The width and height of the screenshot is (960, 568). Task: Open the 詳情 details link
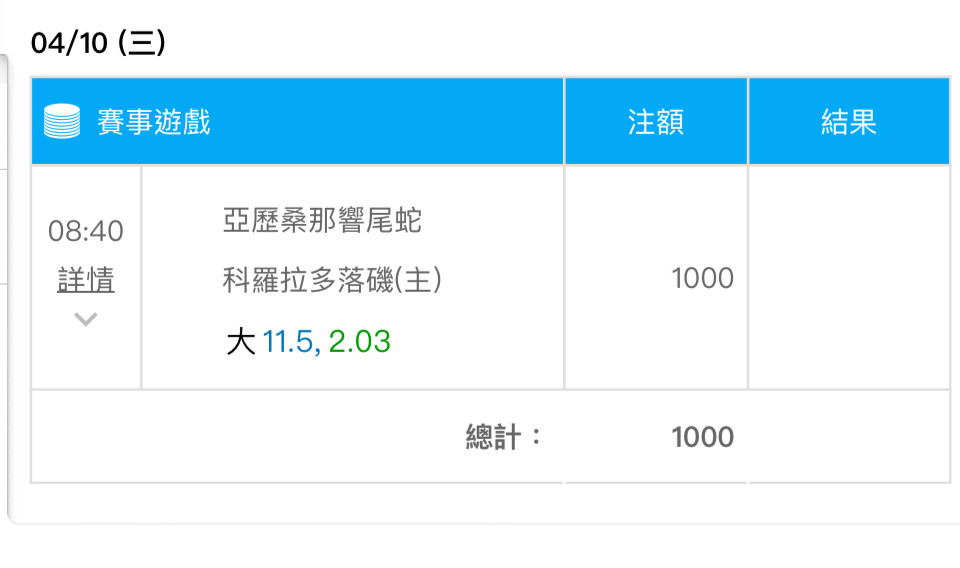click(x=86, y=280)
